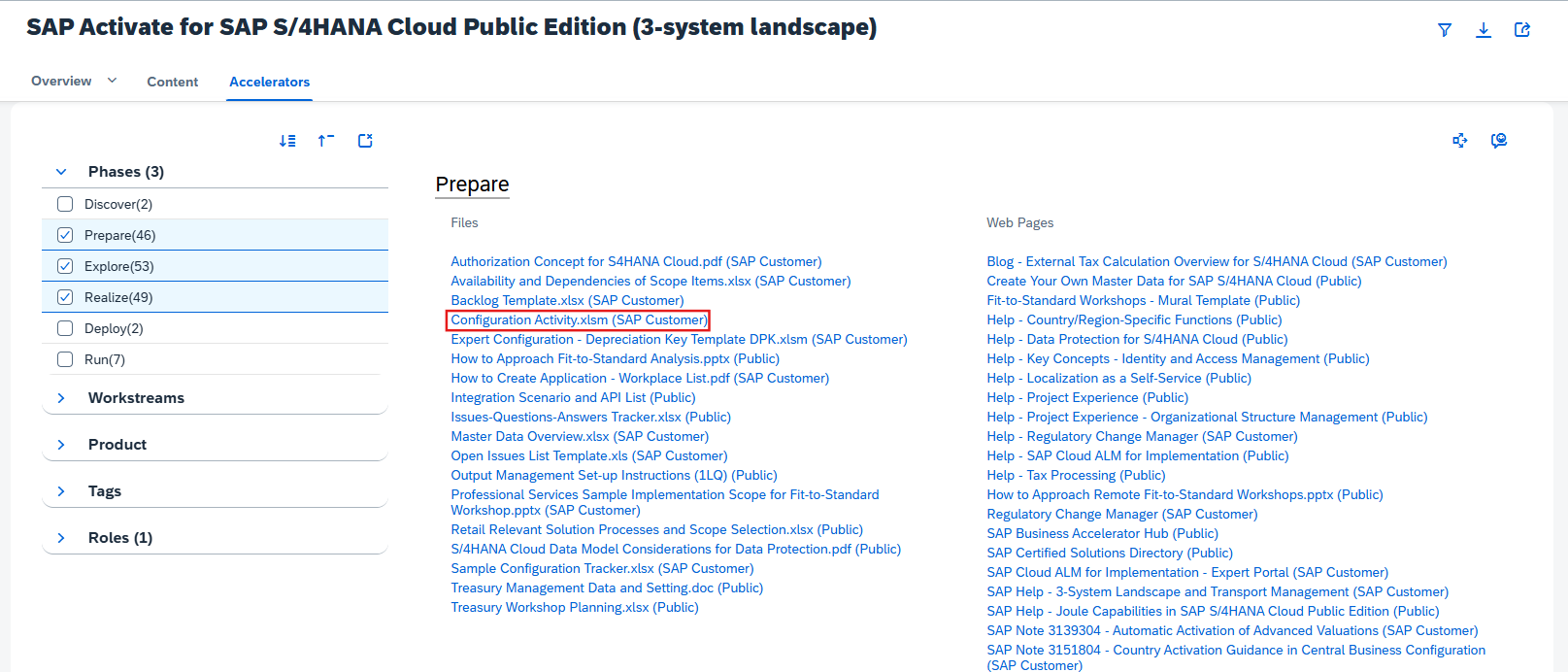The height and width of the screenshot is (672, 1568).
Task: Open SAP Business Accelerator Hub link
Action: click(x=1102, y=533)
